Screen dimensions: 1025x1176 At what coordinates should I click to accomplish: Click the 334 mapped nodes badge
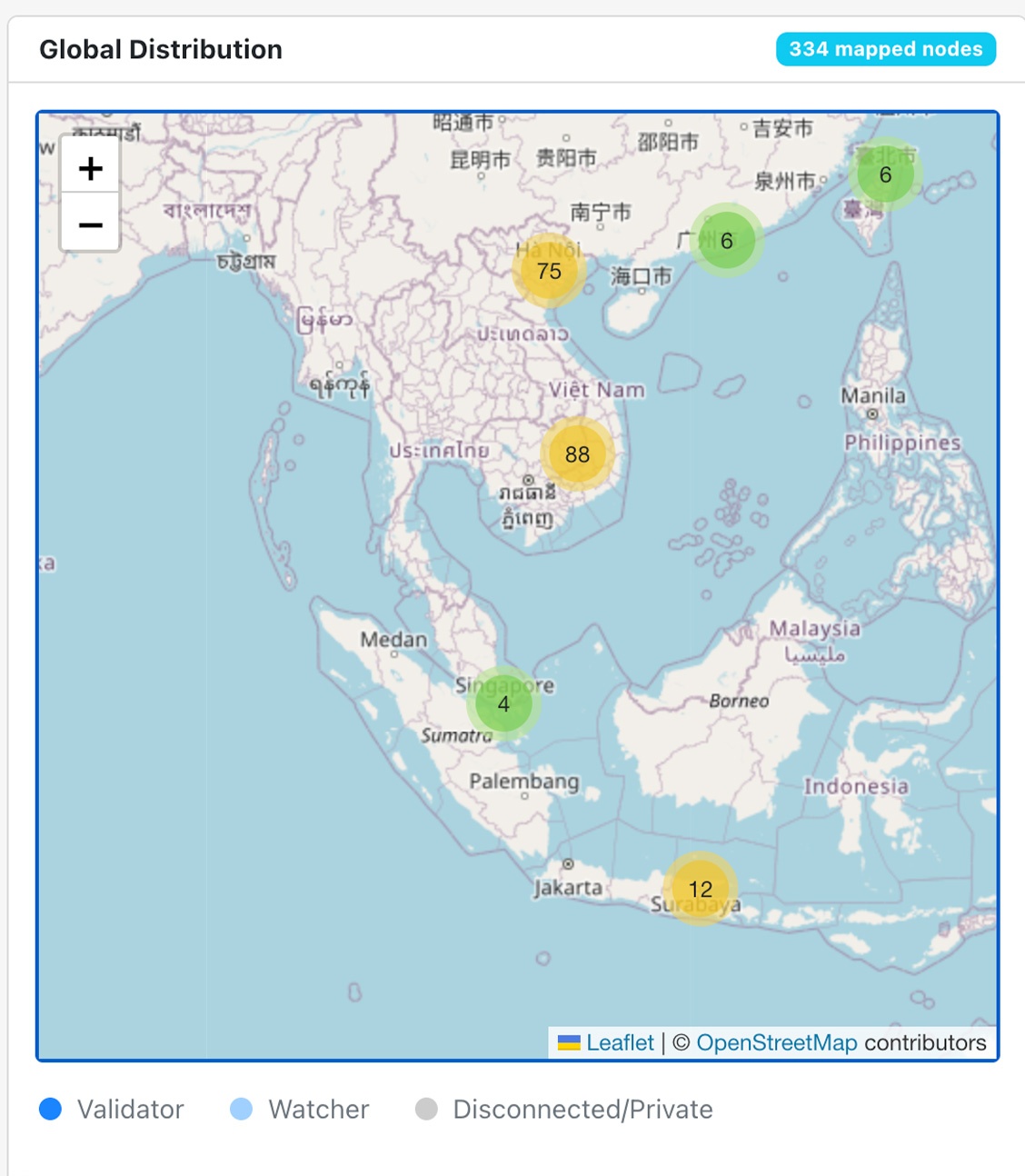click(885, 49)
